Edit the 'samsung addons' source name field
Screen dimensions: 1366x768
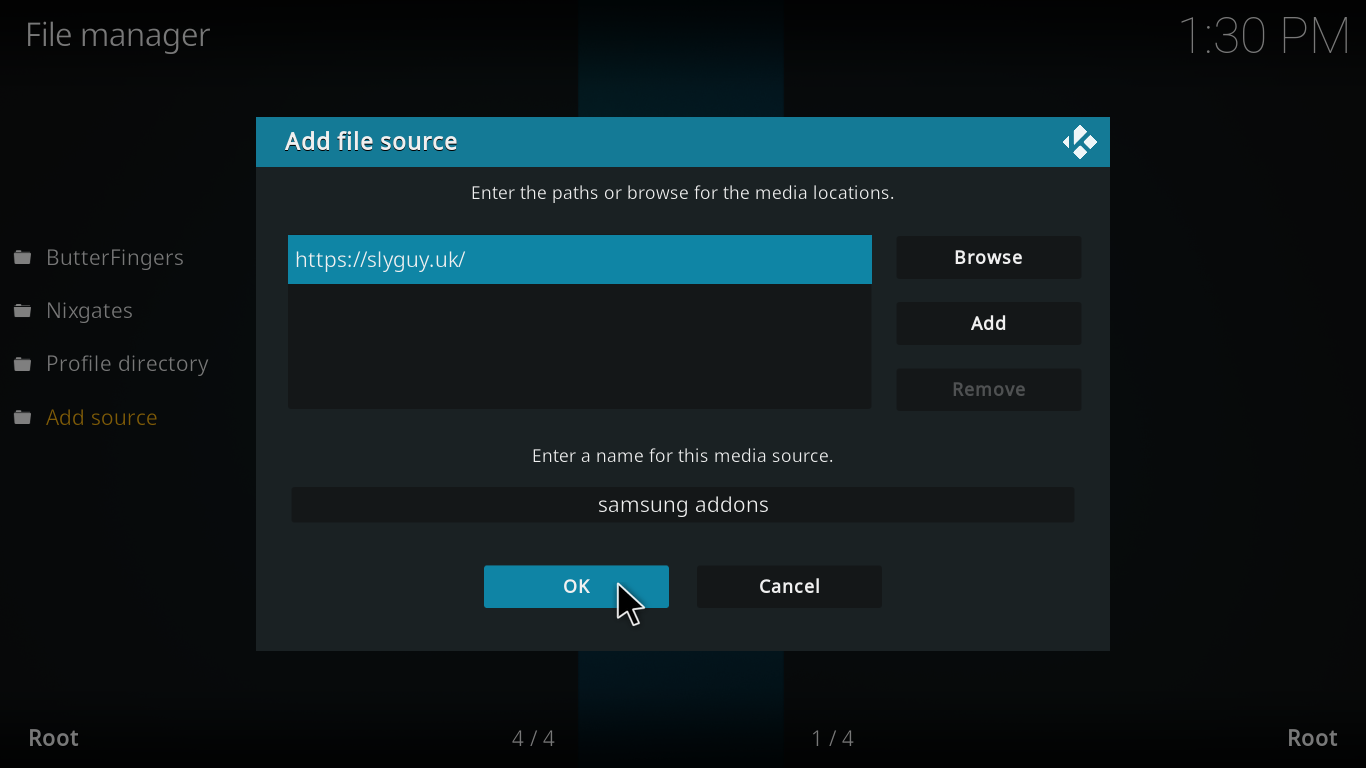pyautogui.click(x=682, y=505)
